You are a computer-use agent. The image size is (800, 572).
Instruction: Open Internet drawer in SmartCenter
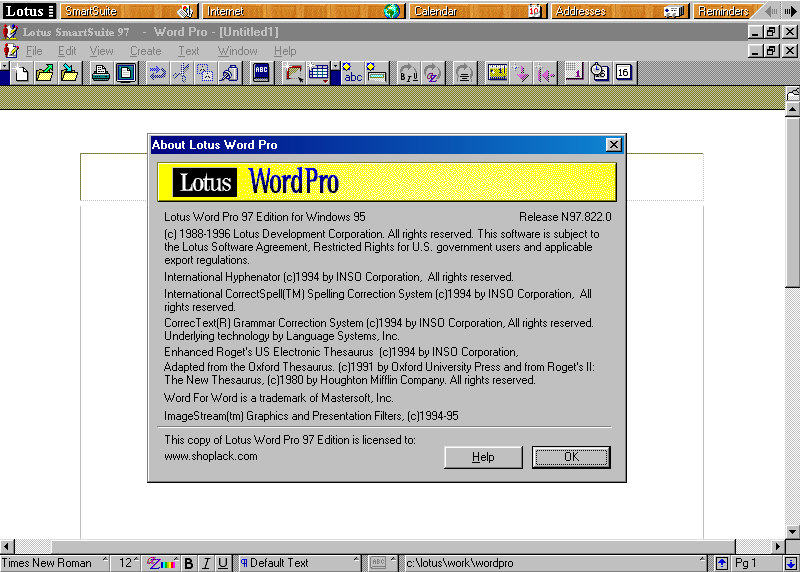point(304,11)
